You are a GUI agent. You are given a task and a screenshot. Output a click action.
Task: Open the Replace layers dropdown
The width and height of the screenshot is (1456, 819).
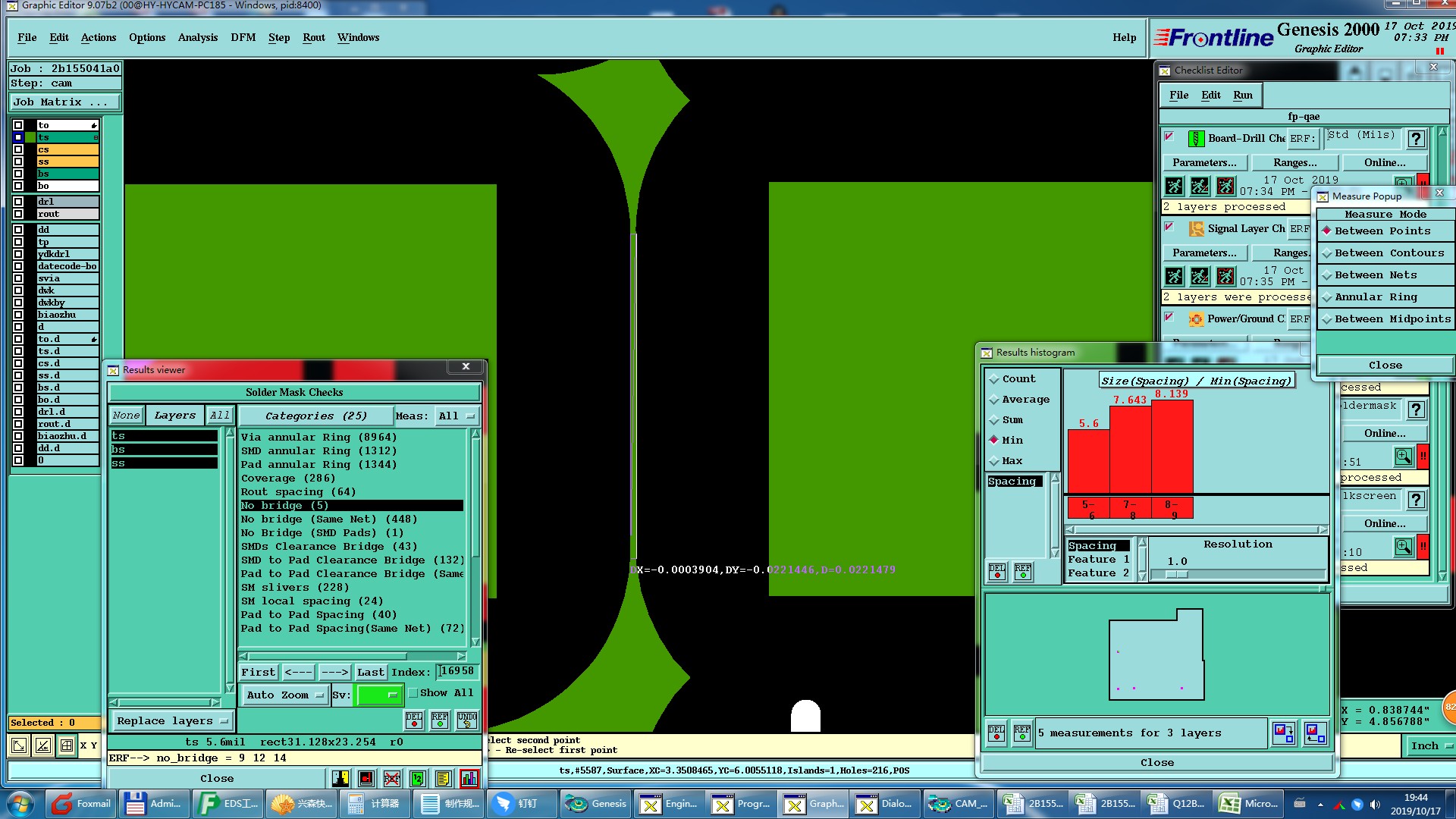pos(173,720)
